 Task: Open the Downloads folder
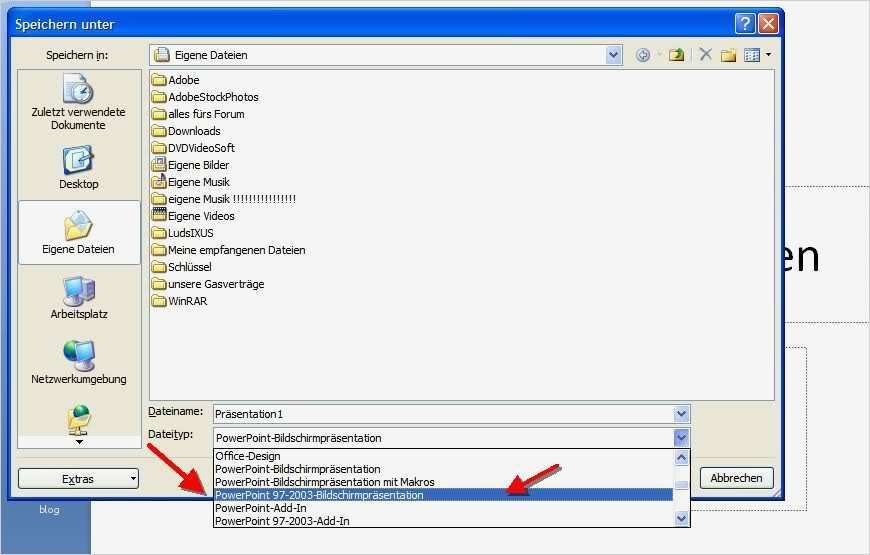click(x=186, y=131)
